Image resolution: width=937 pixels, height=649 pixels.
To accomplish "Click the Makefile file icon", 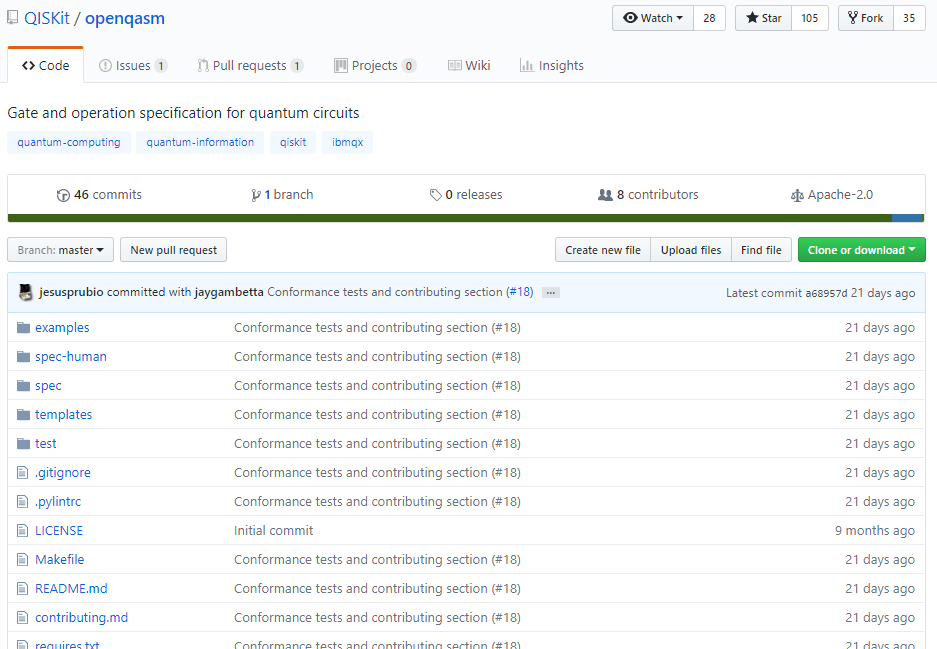I will [23, 559].
